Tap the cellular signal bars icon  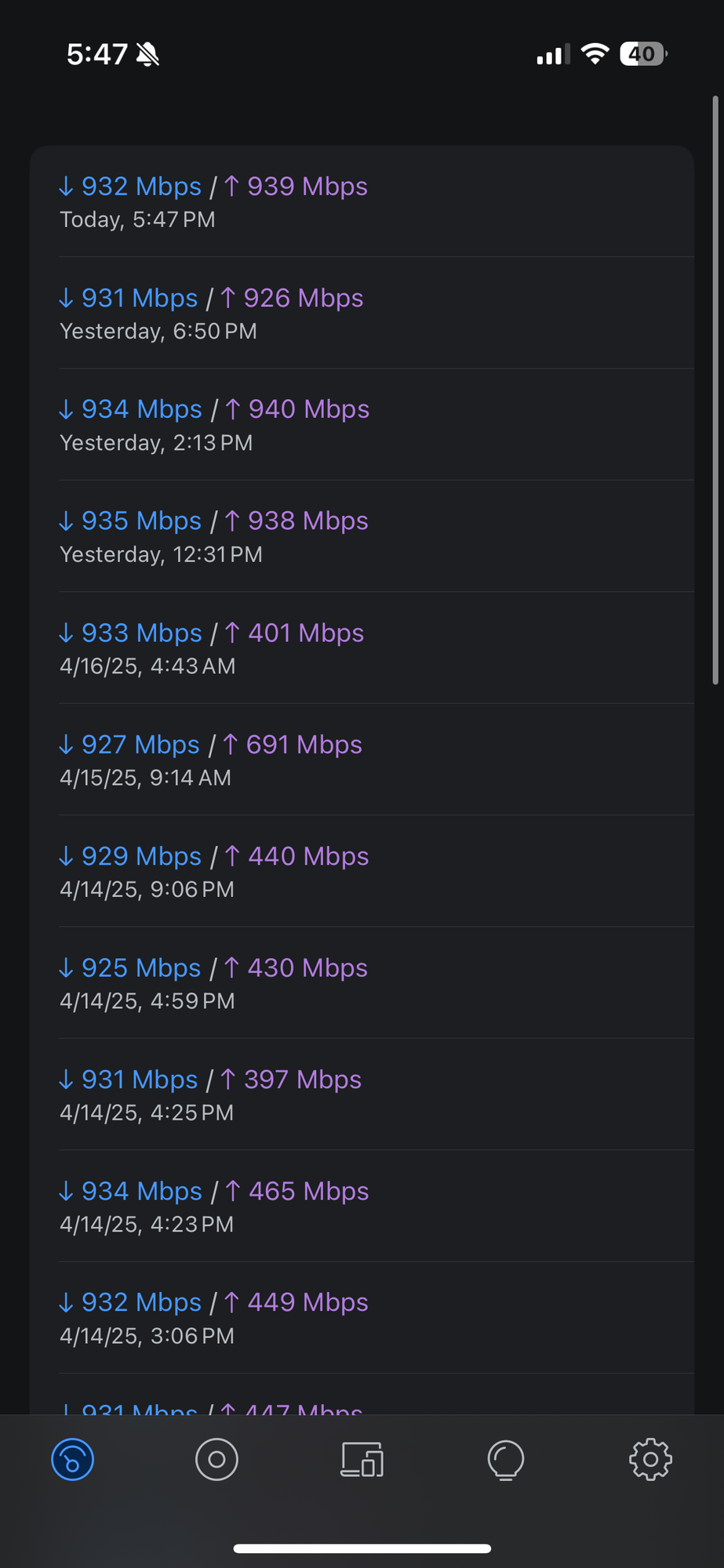[x=553, y=54]
